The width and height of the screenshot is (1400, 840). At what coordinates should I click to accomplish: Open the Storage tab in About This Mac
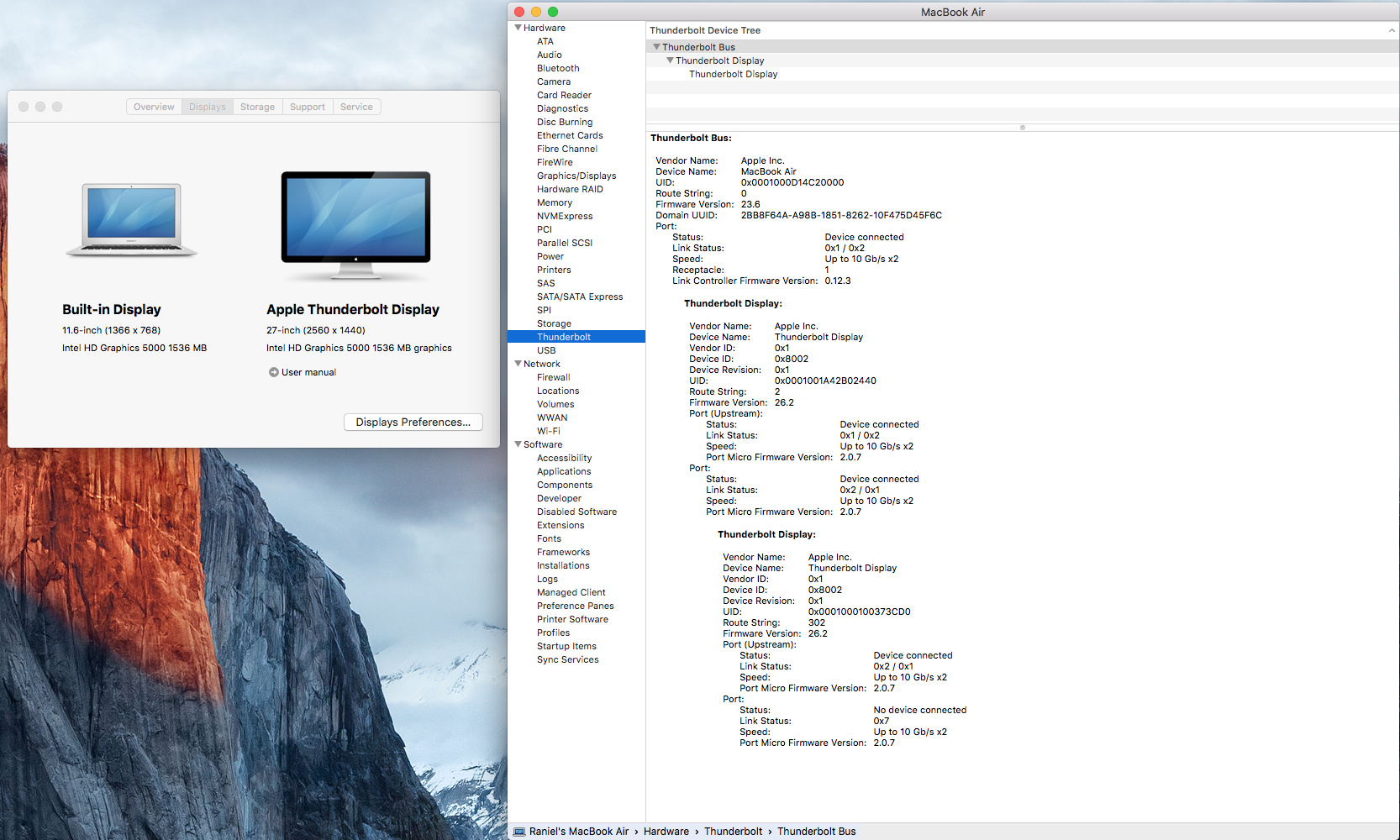click(257, 107)
